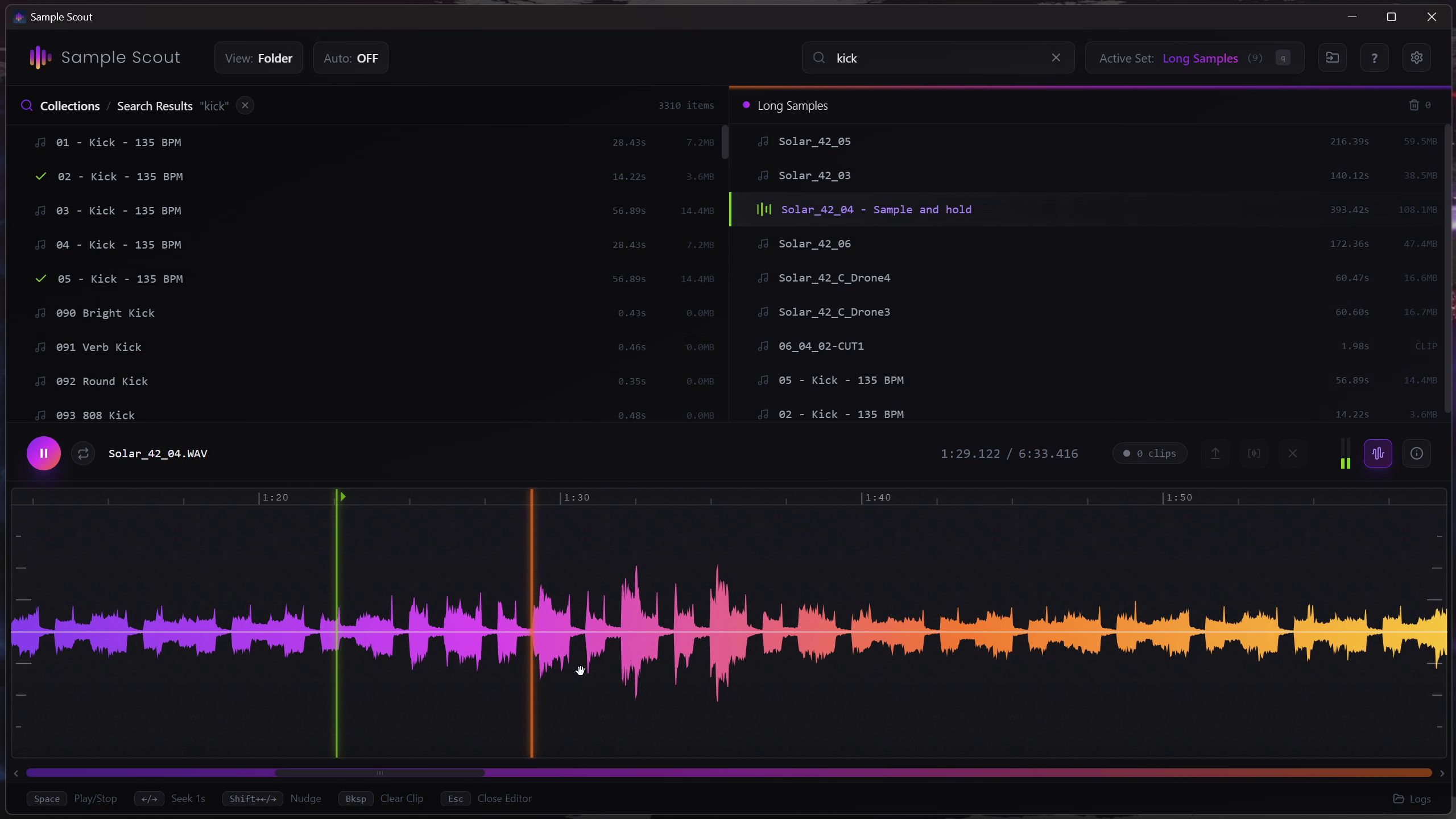Switch the View: Folder mode

tap(258, 58)
